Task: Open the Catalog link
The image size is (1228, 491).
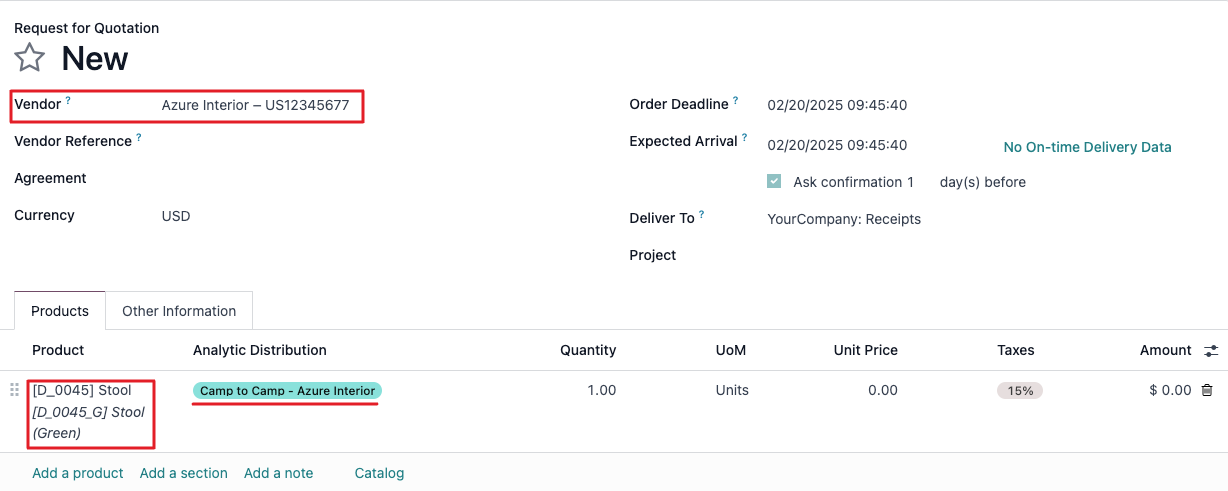Action: click(x=379, y=473)
